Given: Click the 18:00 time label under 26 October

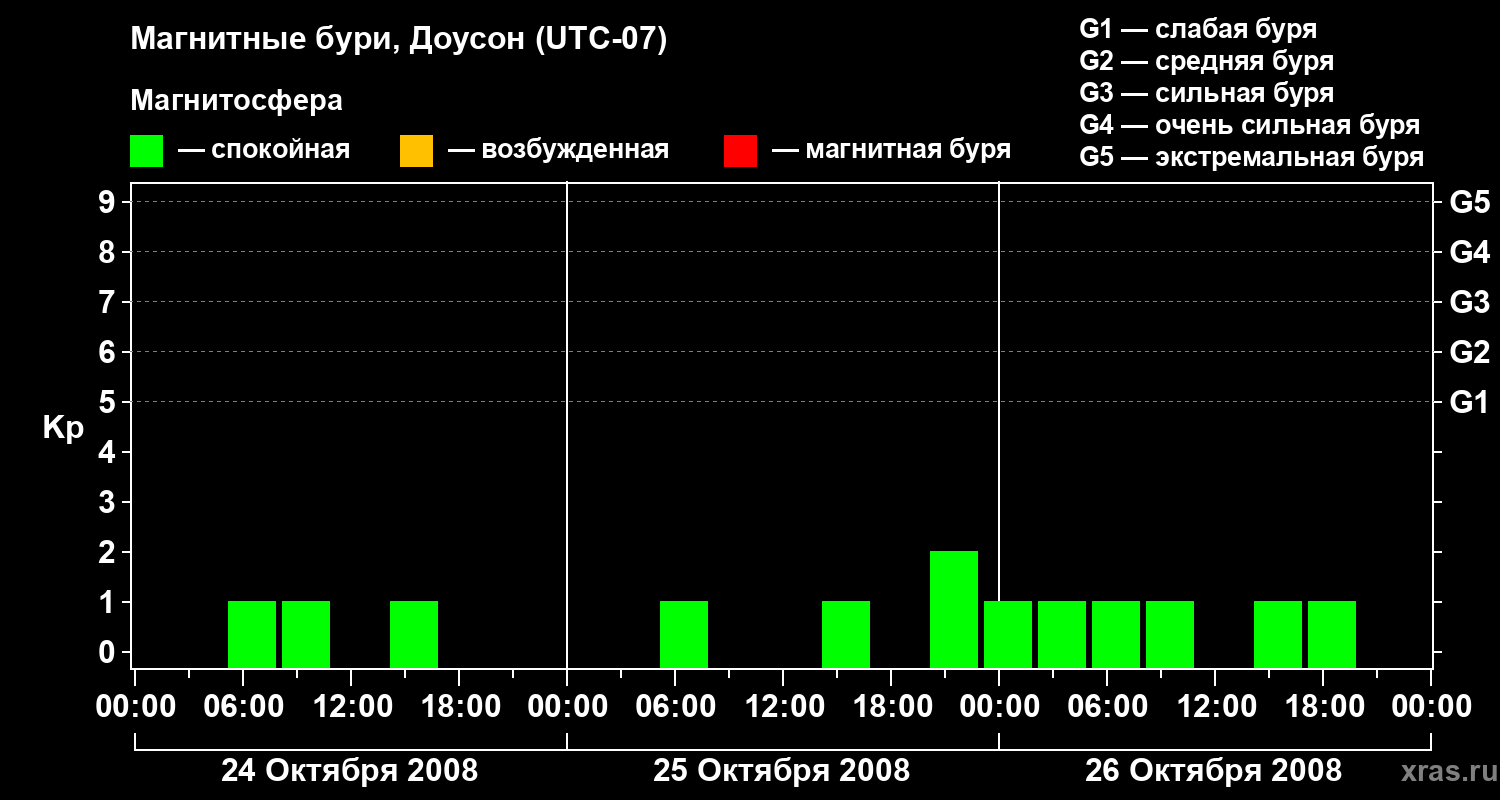Looking at the screenshot, I should (1323, 707).
